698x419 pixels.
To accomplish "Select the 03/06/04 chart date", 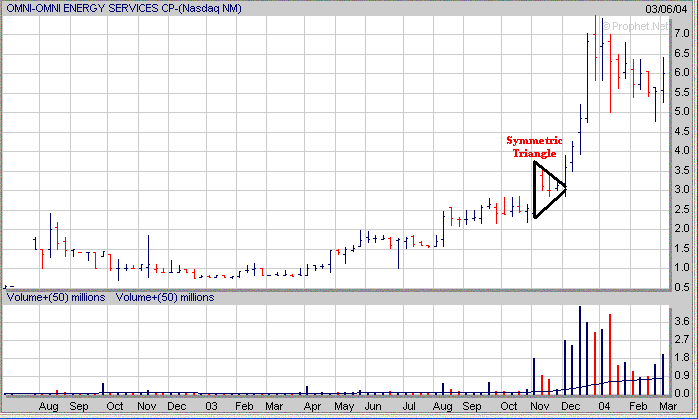I will pos(666,9).
